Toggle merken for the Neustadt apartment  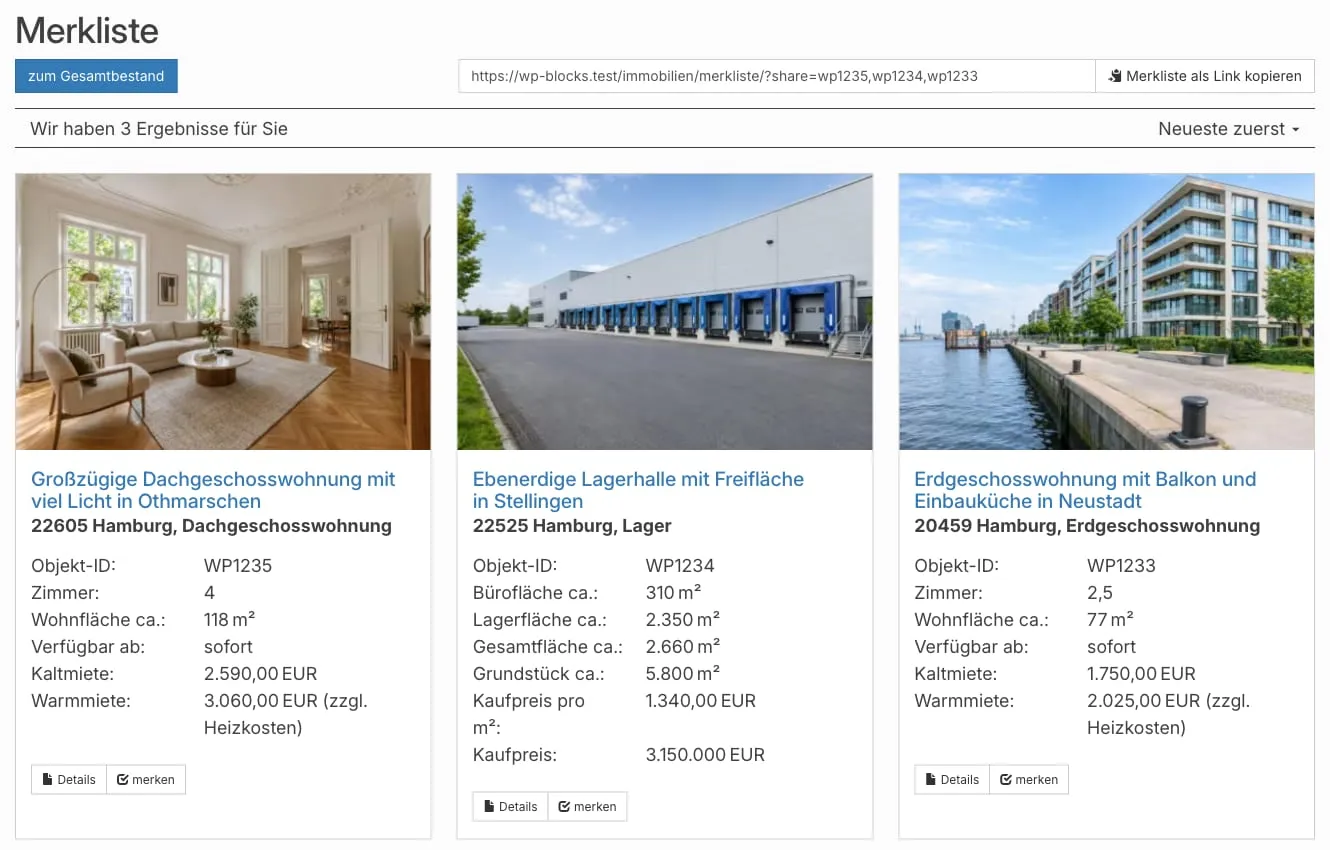pyautogui.click(x=1029, y=780)
